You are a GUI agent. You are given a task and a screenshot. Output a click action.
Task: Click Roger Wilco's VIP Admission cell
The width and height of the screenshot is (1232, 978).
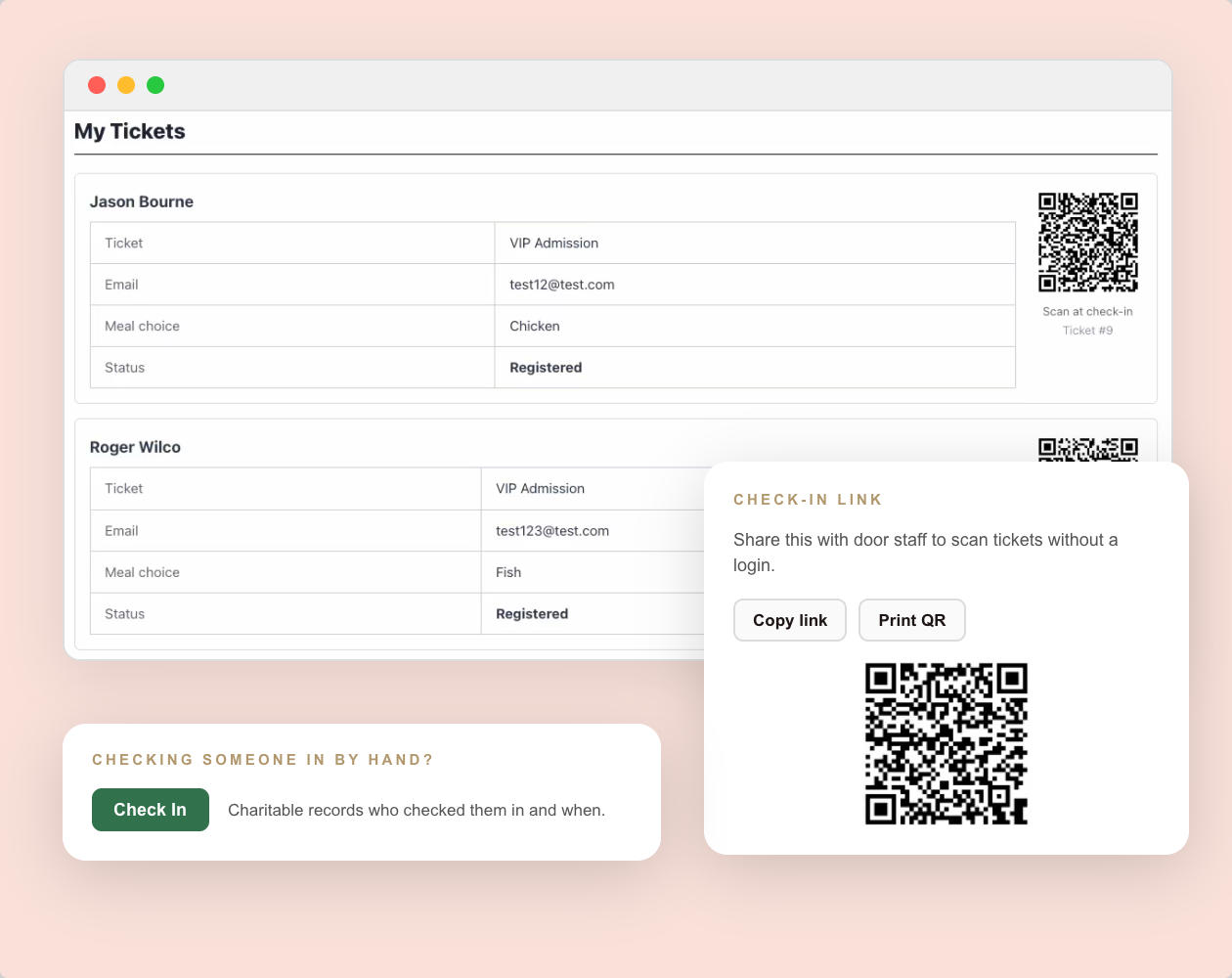click(593, 489)
